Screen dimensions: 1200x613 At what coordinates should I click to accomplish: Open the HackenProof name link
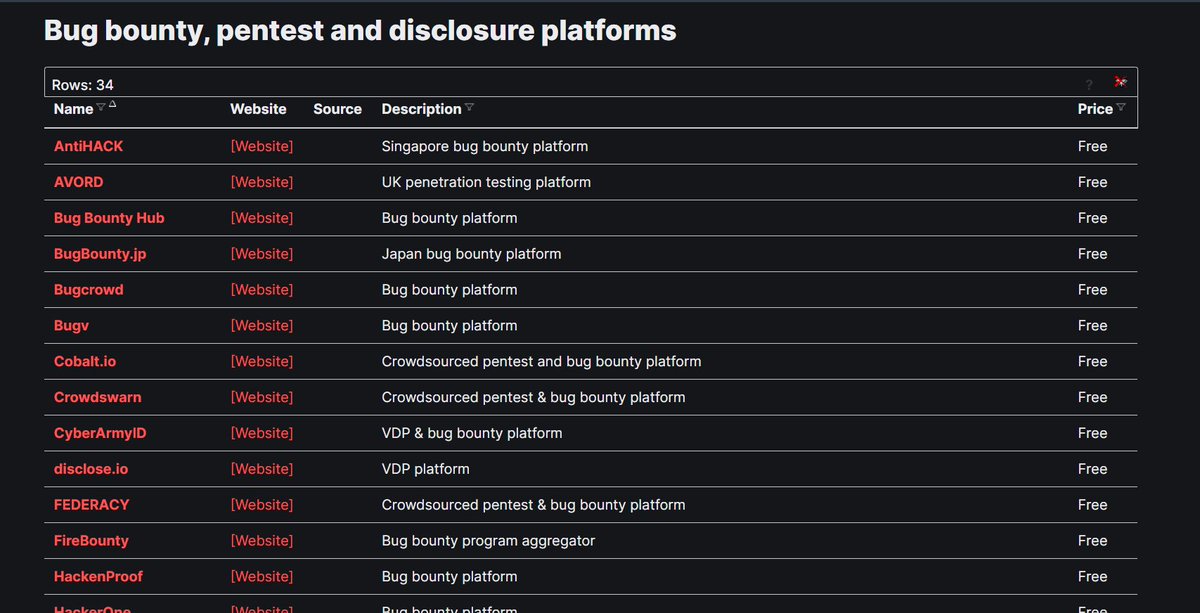pyautogui.click(x=98, y=577)
